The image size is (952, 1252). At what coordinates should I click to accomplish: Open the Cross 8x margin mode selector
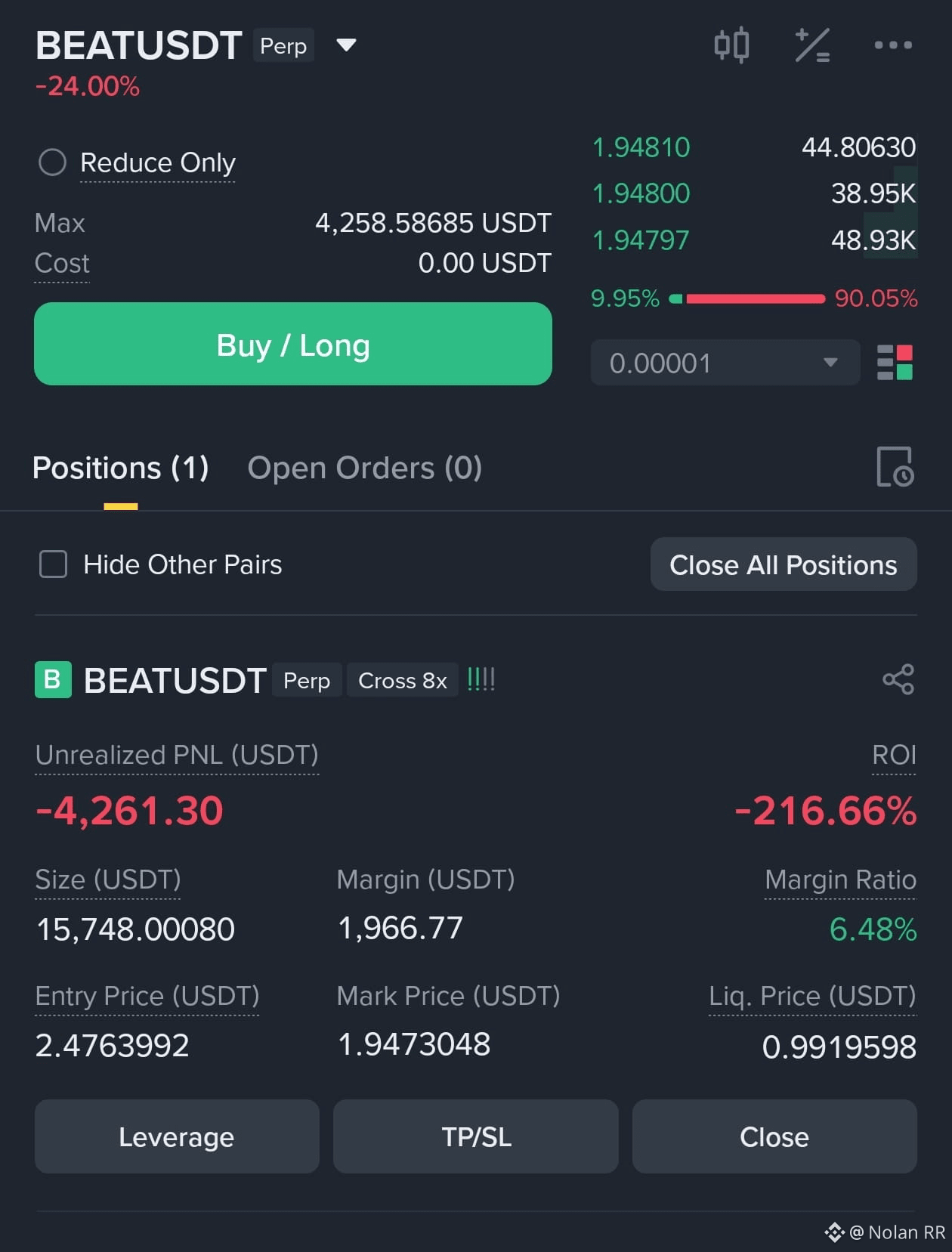click(403, 680)
